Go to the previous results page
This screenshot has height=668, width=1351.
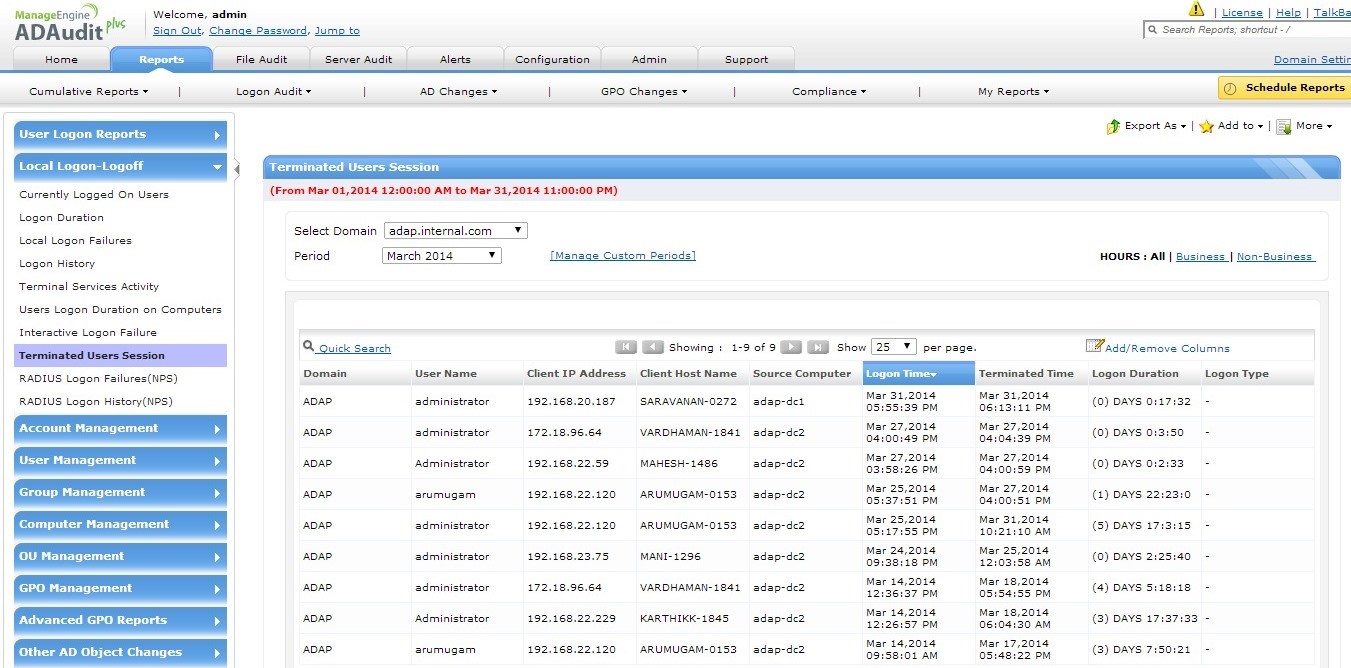click(x=653, y=347)
